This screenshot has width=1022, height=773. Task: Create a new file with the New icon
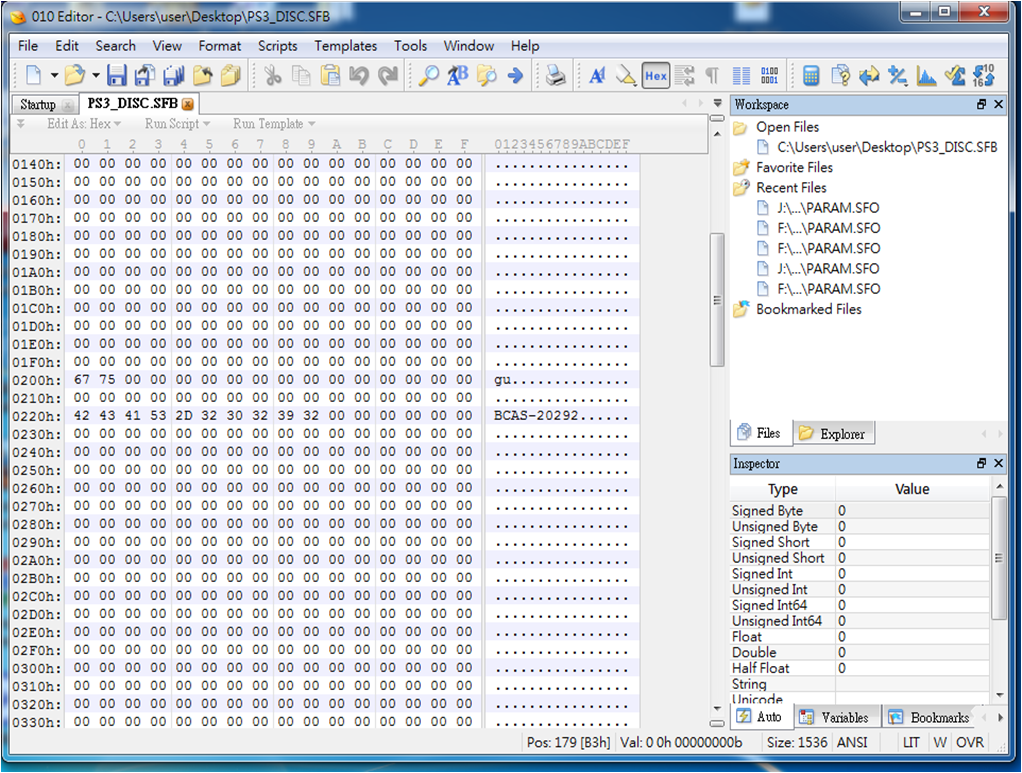[33, 76]
